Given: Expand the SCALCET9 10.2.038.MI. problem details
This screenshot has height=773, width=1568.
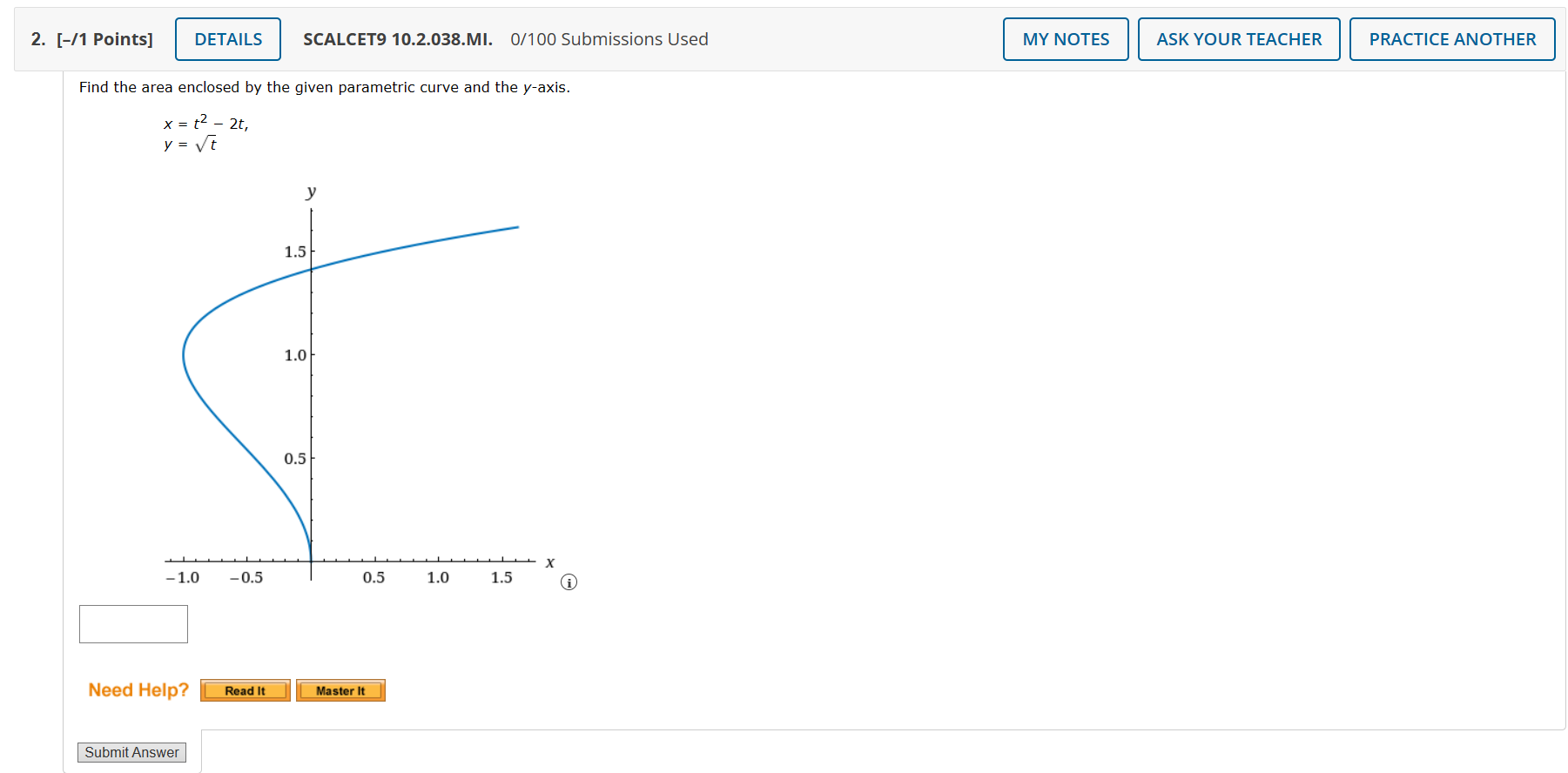Looking at the screenshot, I should click(x=396, y=38).
